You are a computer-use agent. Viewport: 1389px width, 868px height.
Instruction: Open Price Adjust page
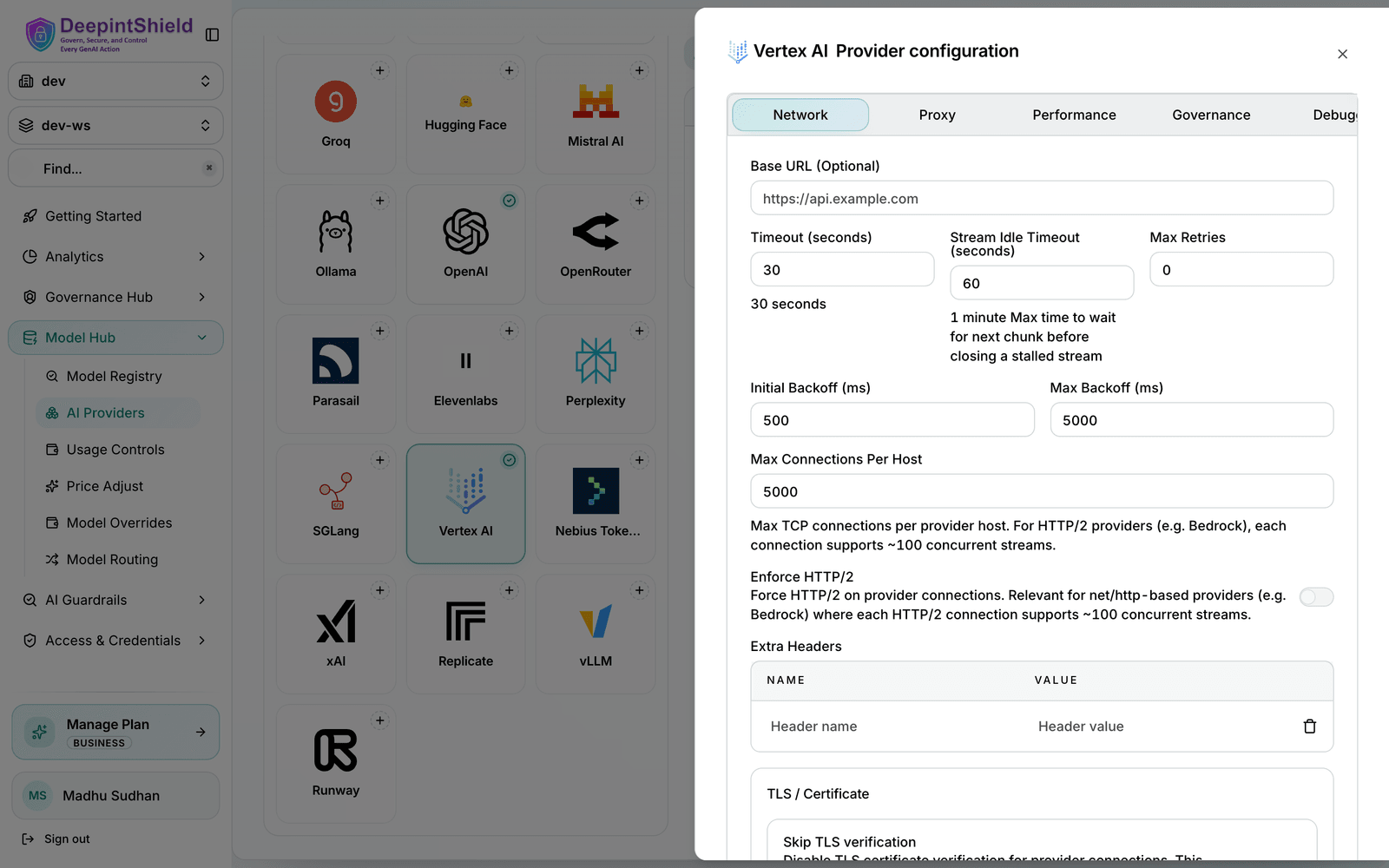click(118, 486)
